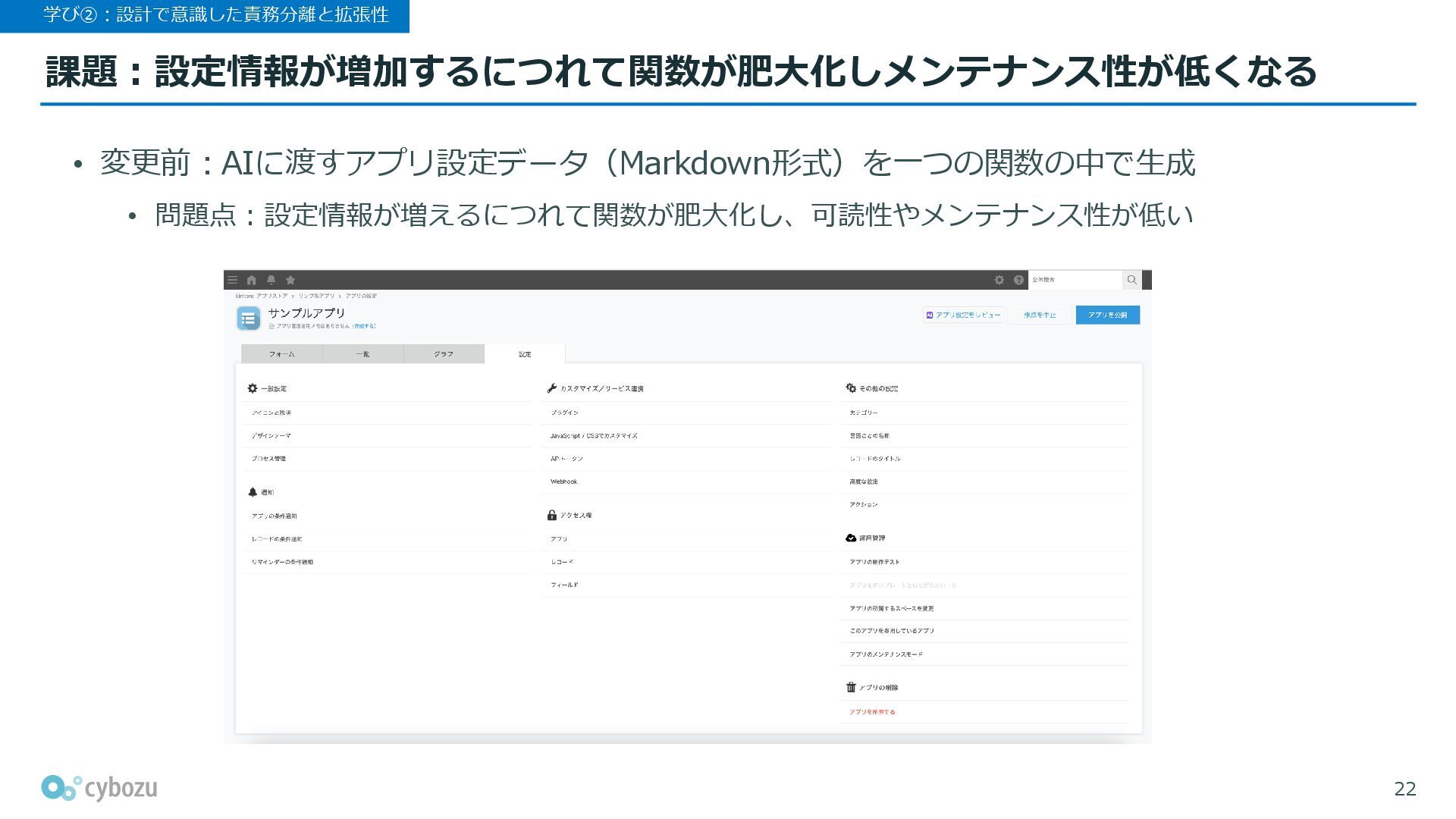This screenshot has height=819, width=1456.
Task: Switch to the フォーム tab
Action: click(x=281, y=354)
